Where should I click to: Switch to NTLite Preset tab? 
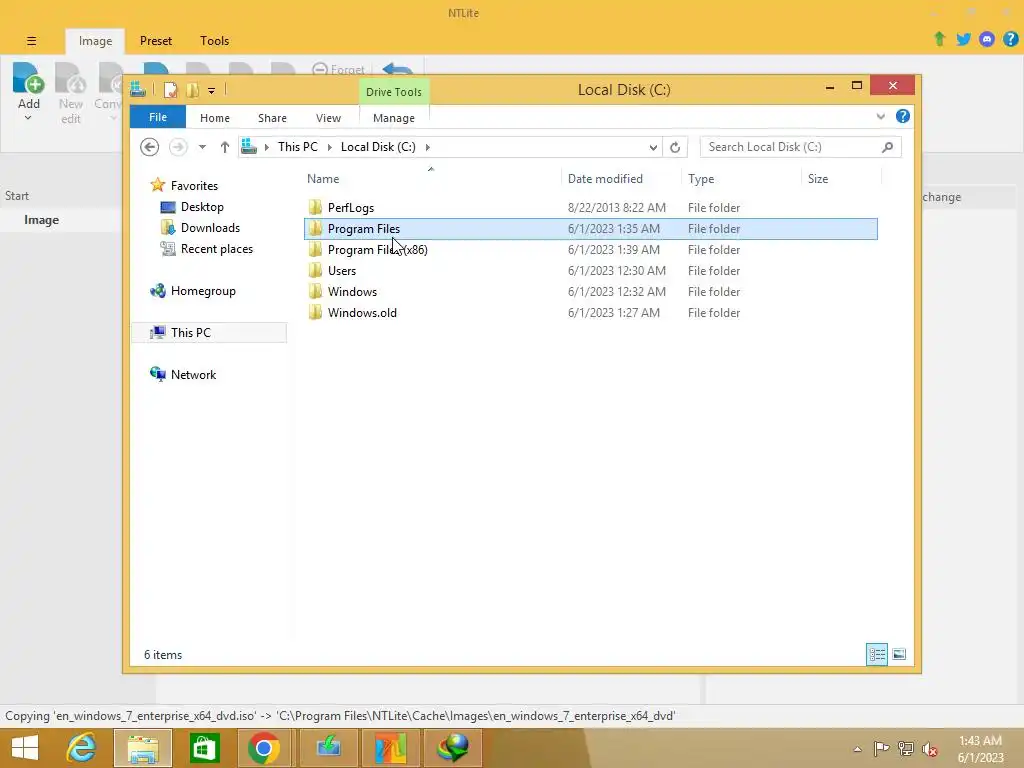tap(156, 40)
